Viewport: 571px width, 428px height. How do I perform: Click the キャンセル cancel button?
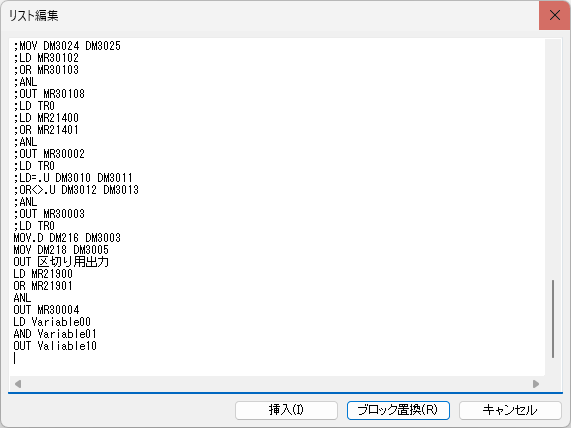tap(510, 410)
